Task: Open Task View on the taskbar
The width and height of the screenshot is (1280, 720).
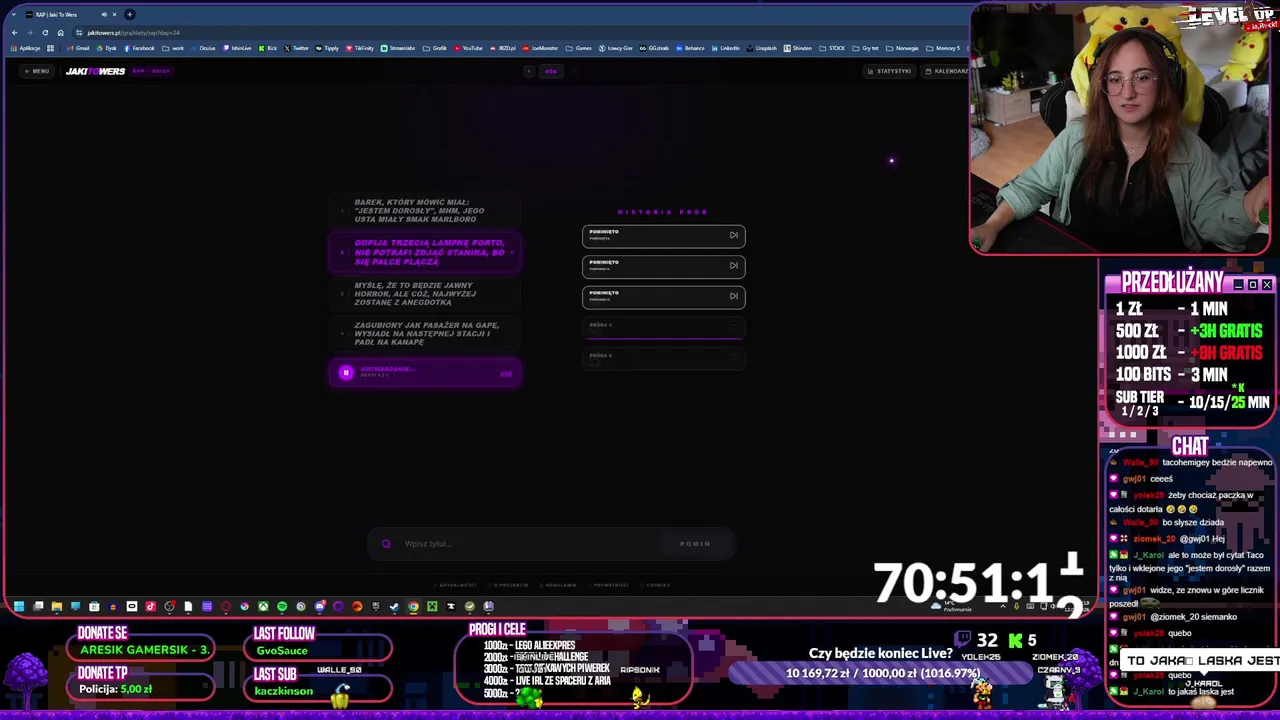Action: click(38, 606)
